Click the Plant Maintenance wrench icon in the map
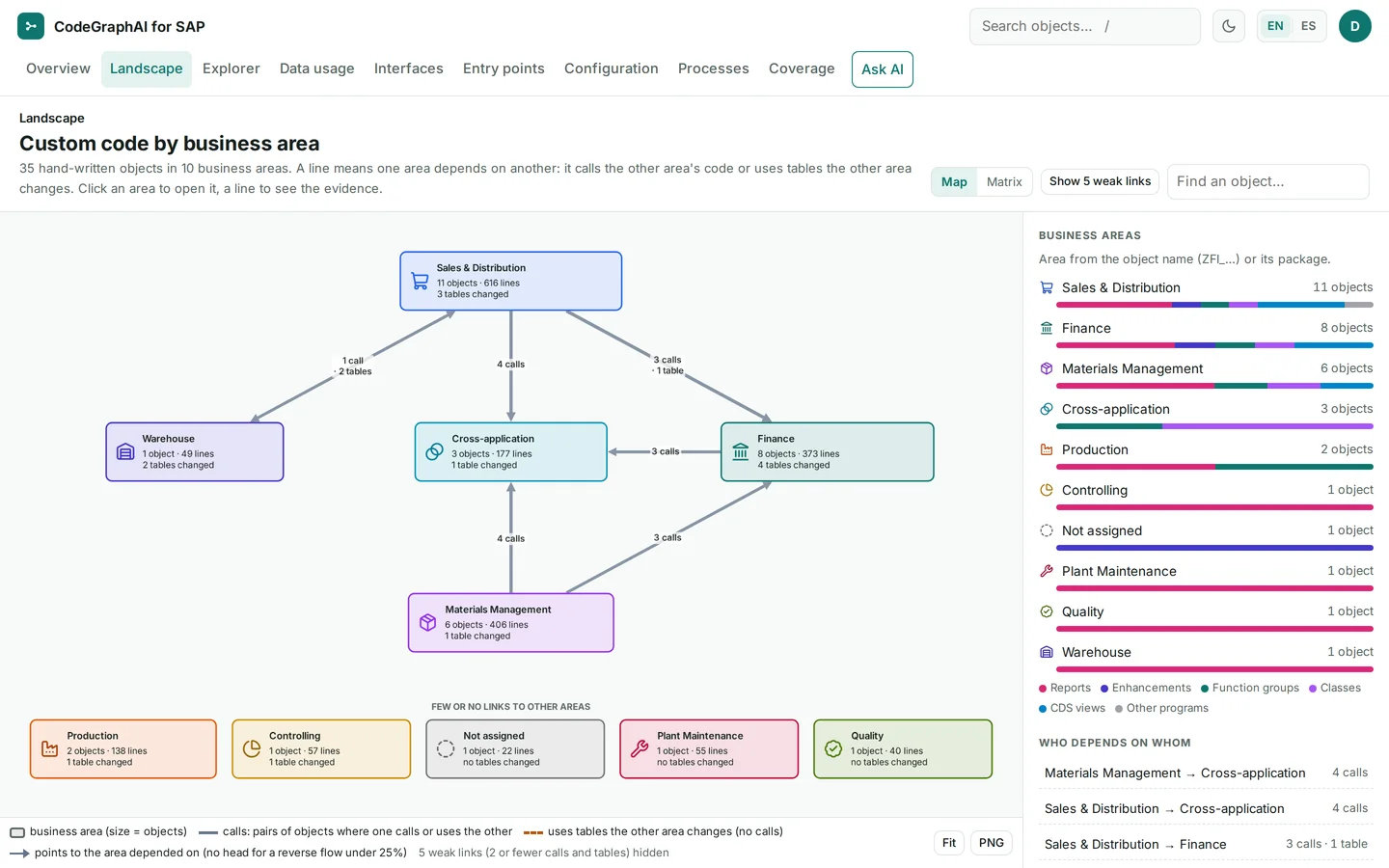The image size is (1389, 868). [x=640, y=748]
